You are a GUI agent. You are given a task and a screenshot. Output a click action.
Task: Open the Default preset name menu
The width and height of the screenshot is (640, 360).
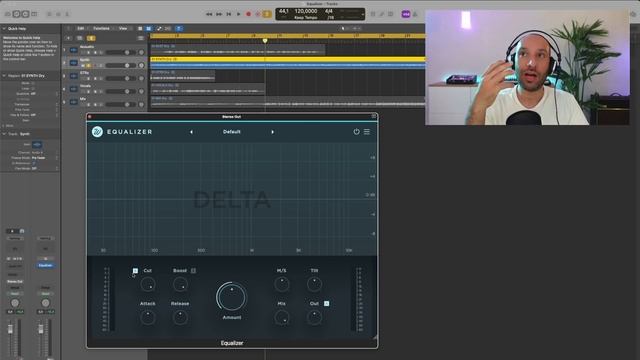point(231,132)
